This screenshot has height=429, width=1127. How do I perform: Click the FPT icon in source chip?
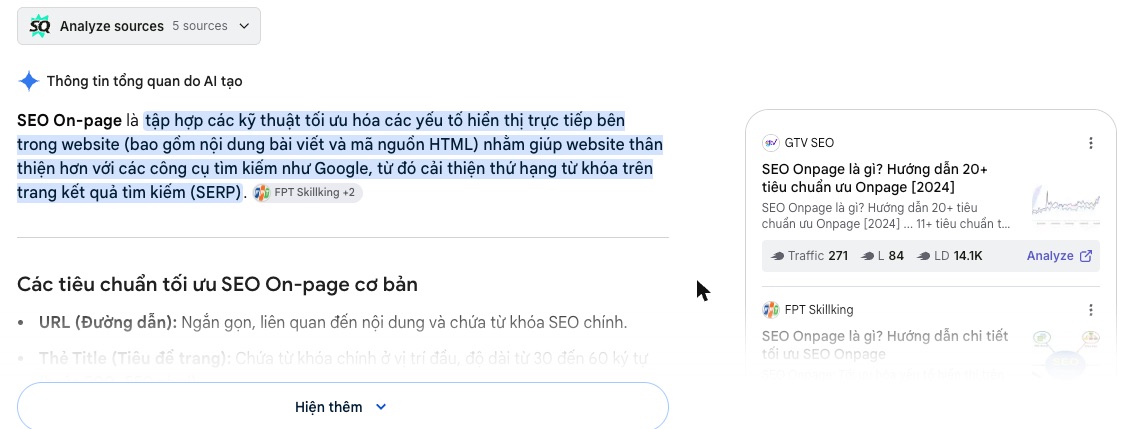[262, 193]
